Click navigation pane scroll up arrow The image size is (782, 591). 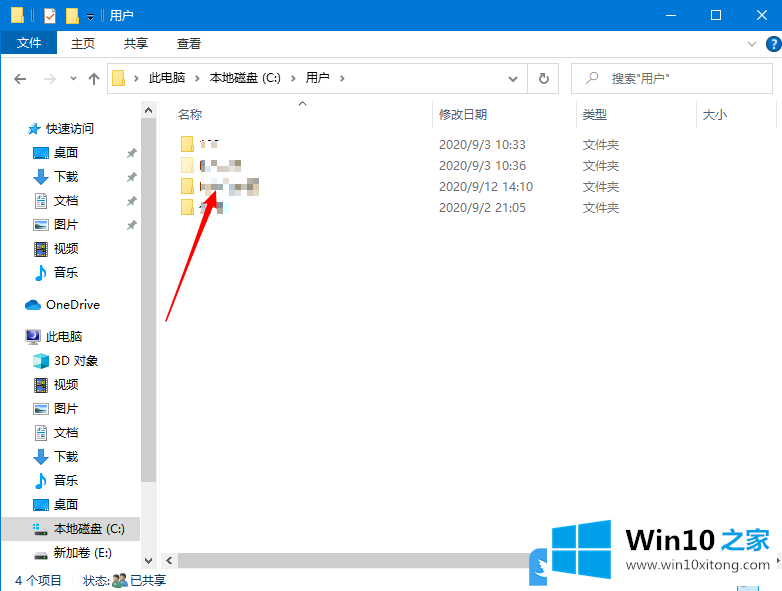coord(148,110)
